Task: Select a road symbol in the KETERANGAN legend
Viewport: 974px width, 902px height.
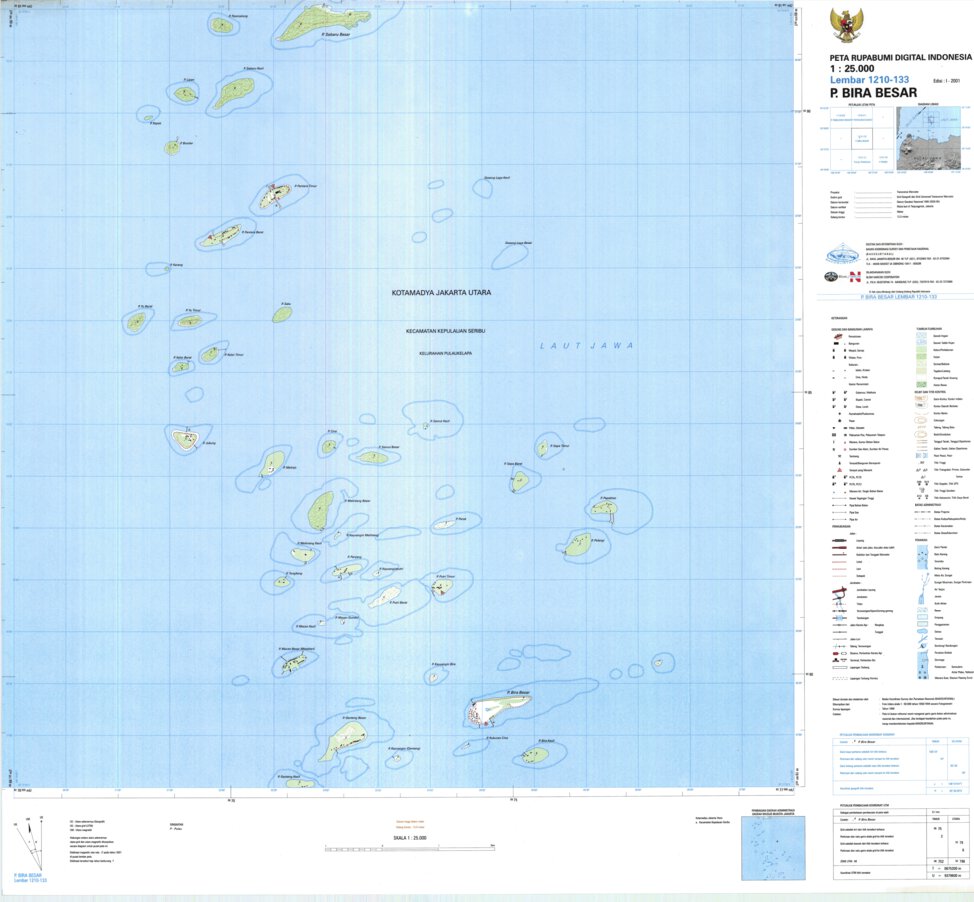Action: click(x=838, y=539)
